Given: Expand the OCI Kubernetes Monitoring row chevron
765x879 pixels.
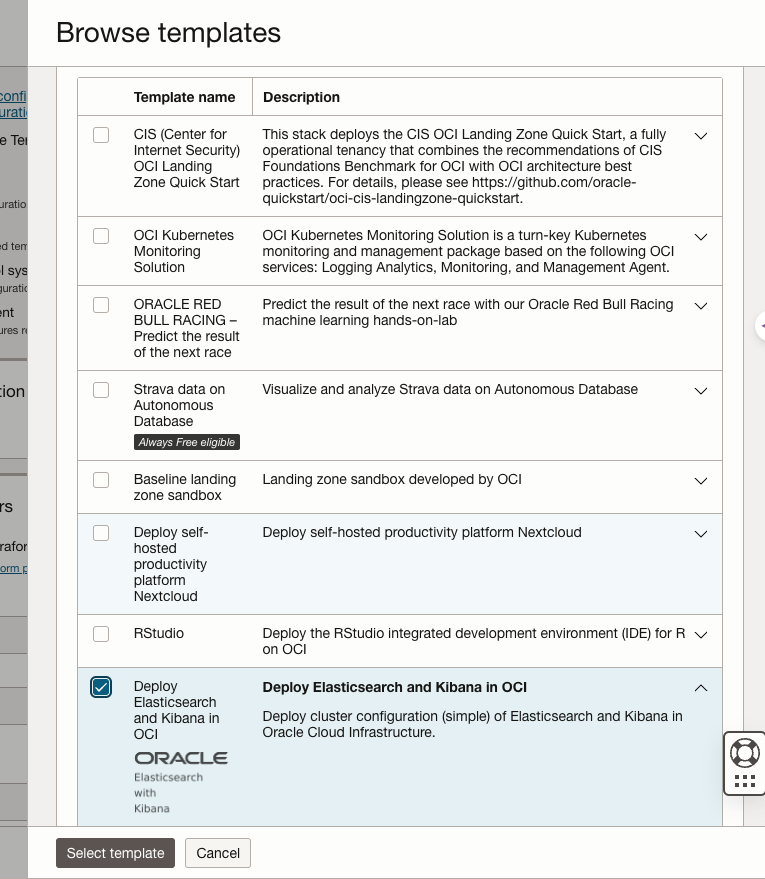Looking at the screenshot, I should [x=701, y=237].
